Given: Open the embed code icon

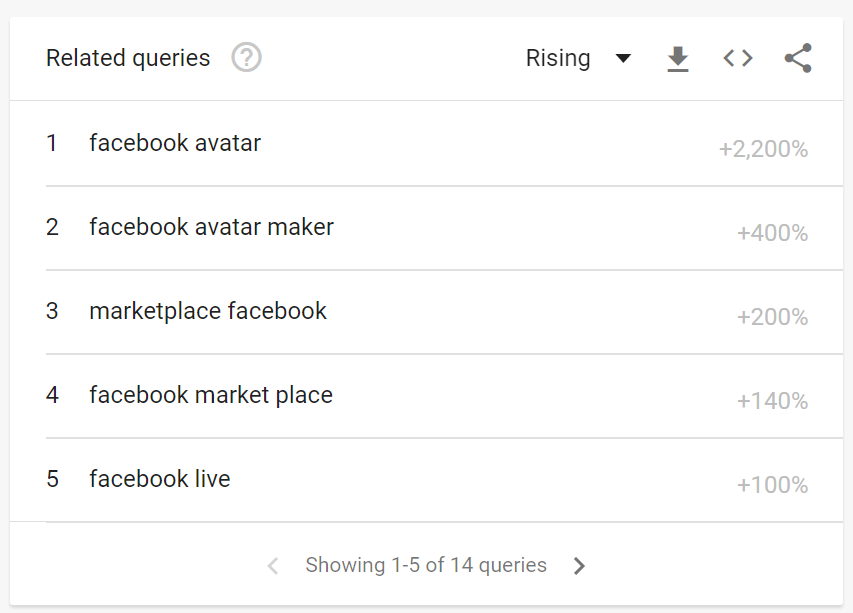Looking at the screenshot, I should click(x=738, y=58).
